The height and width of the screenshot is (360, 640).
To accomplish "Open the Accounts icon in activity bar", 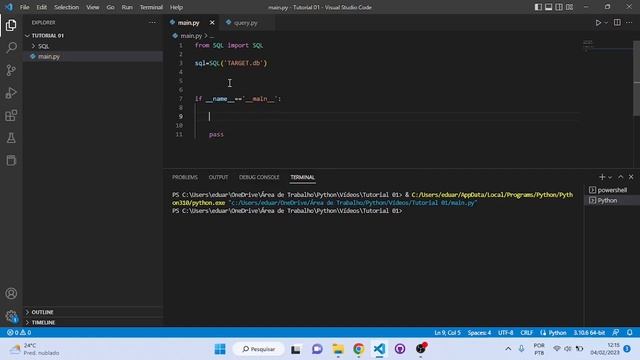I will (x=11, y=293).
